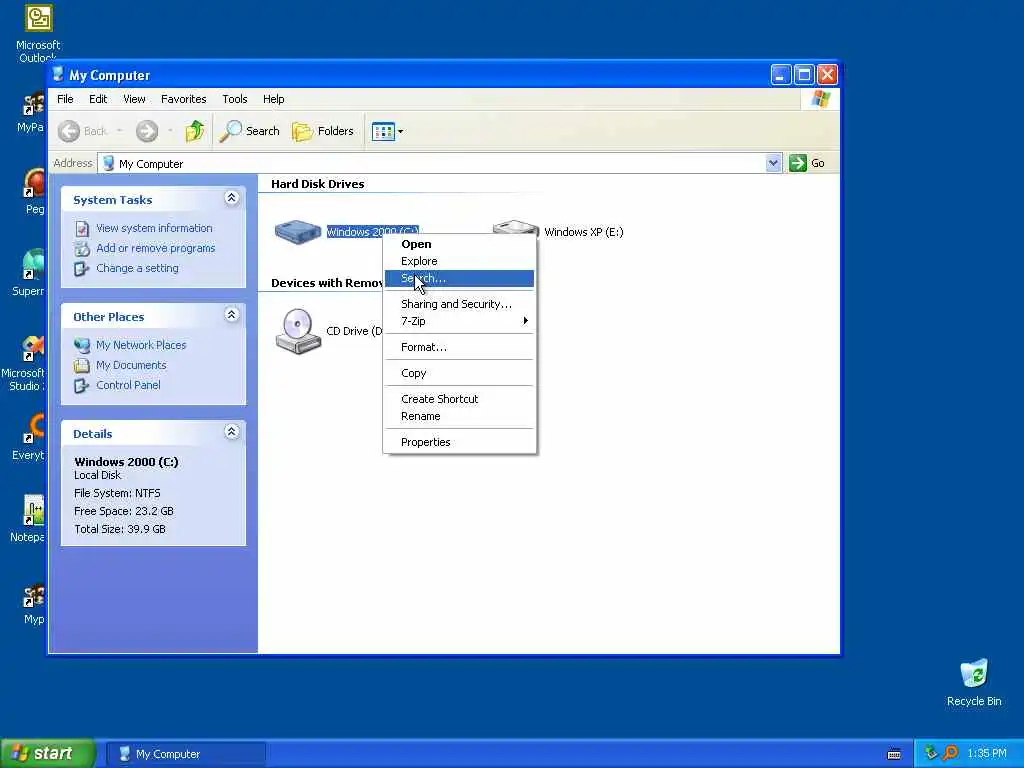
Task: Click the Everything desktop shortcut icon
Action: pyautogui.click(x=33, y=430)
